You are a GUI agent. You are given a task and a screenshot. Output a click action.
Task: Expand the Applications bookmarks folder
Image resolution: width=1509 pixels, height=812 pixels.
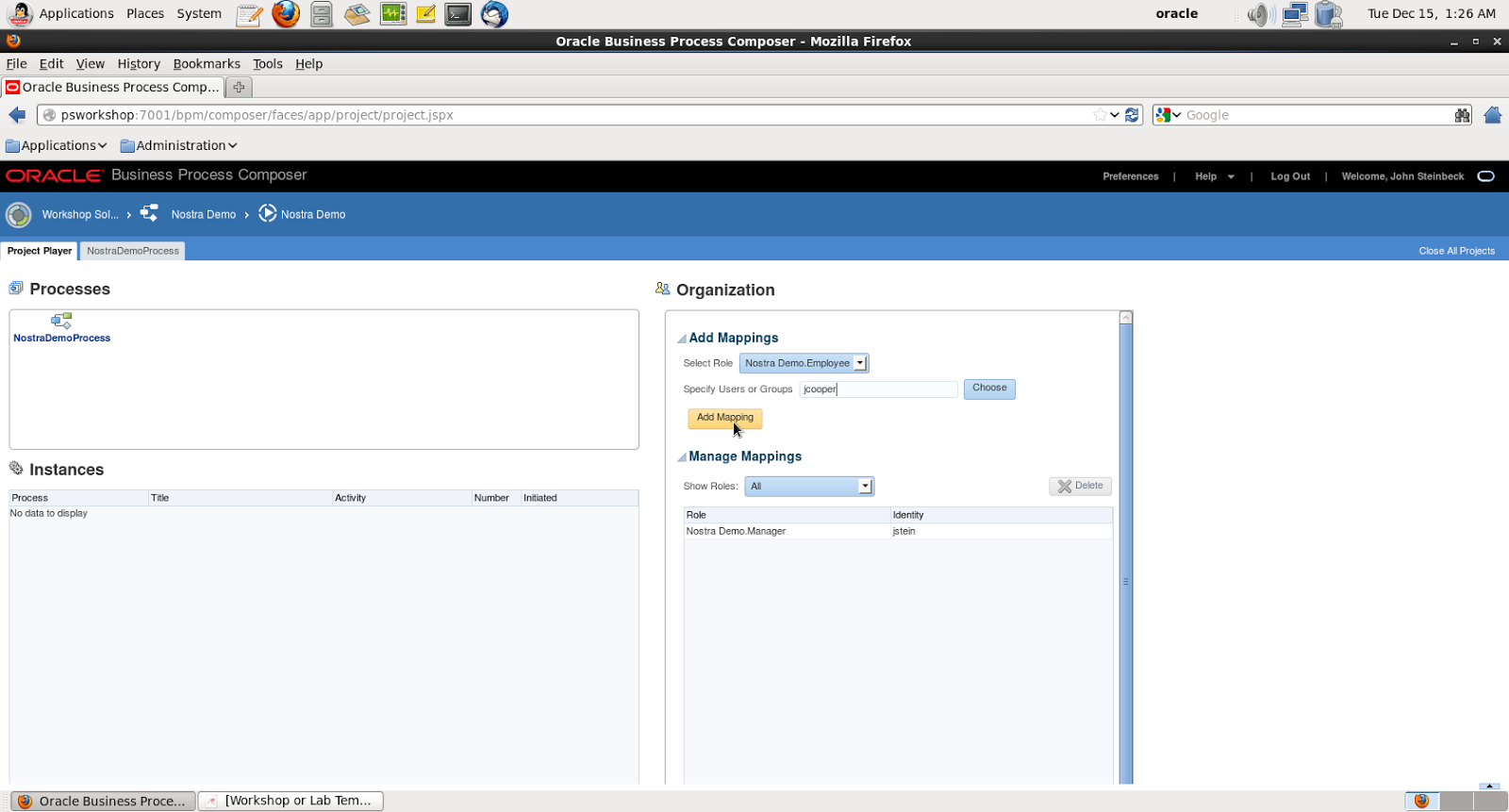coord(56,145)
